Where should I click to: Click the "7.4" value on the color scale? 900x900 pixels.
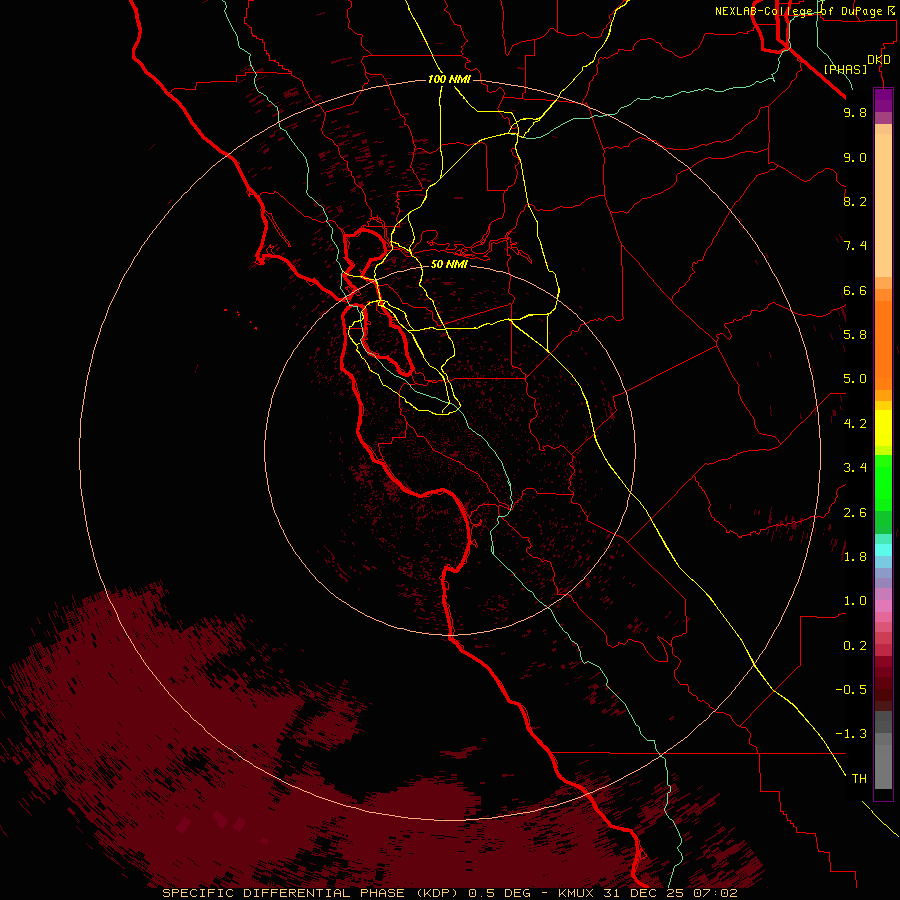pos(855,246)
